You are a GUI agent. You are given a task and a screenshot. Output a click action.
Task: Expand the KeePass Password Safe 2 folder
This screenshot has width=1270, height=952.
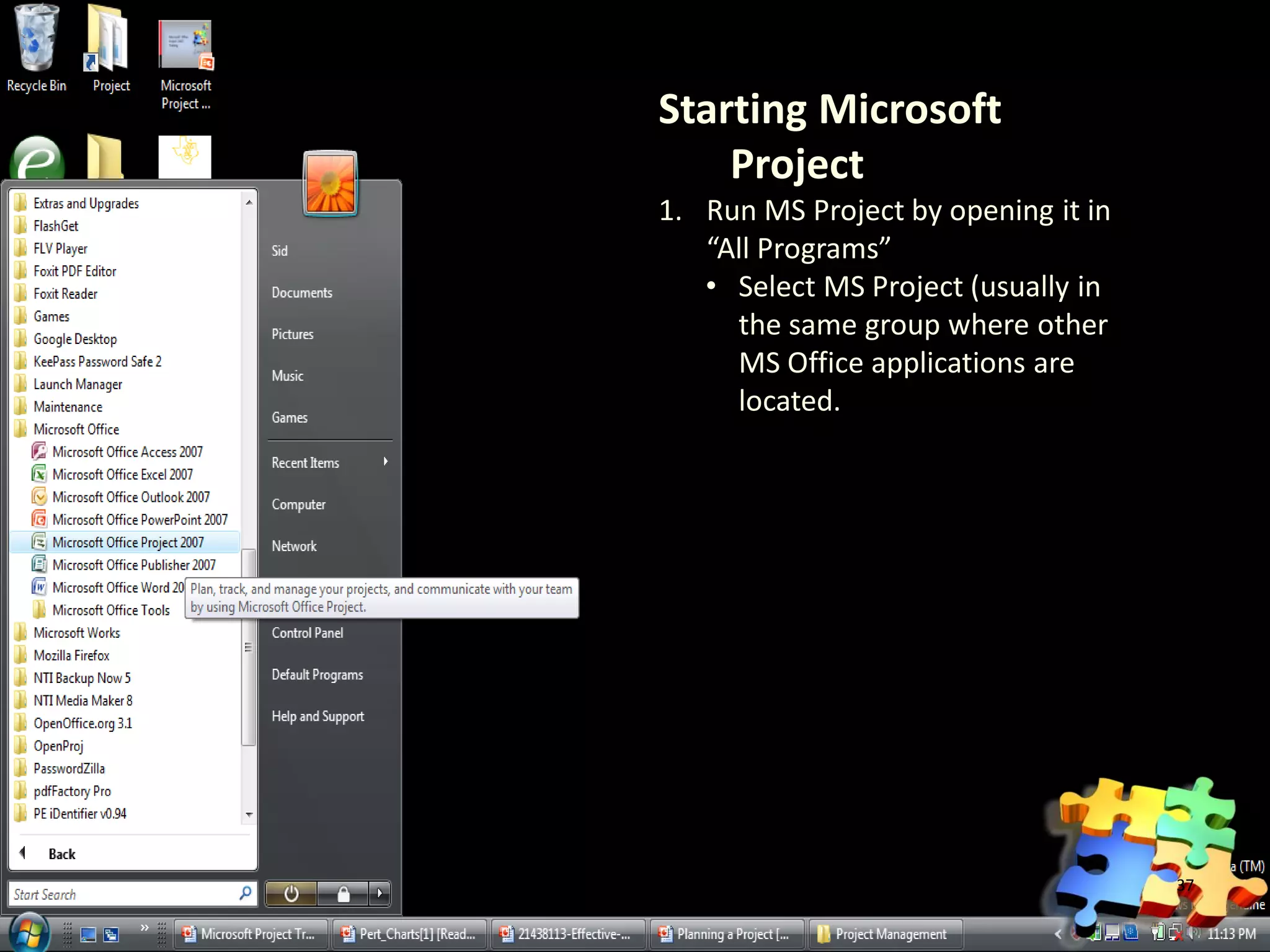(88, 362)
